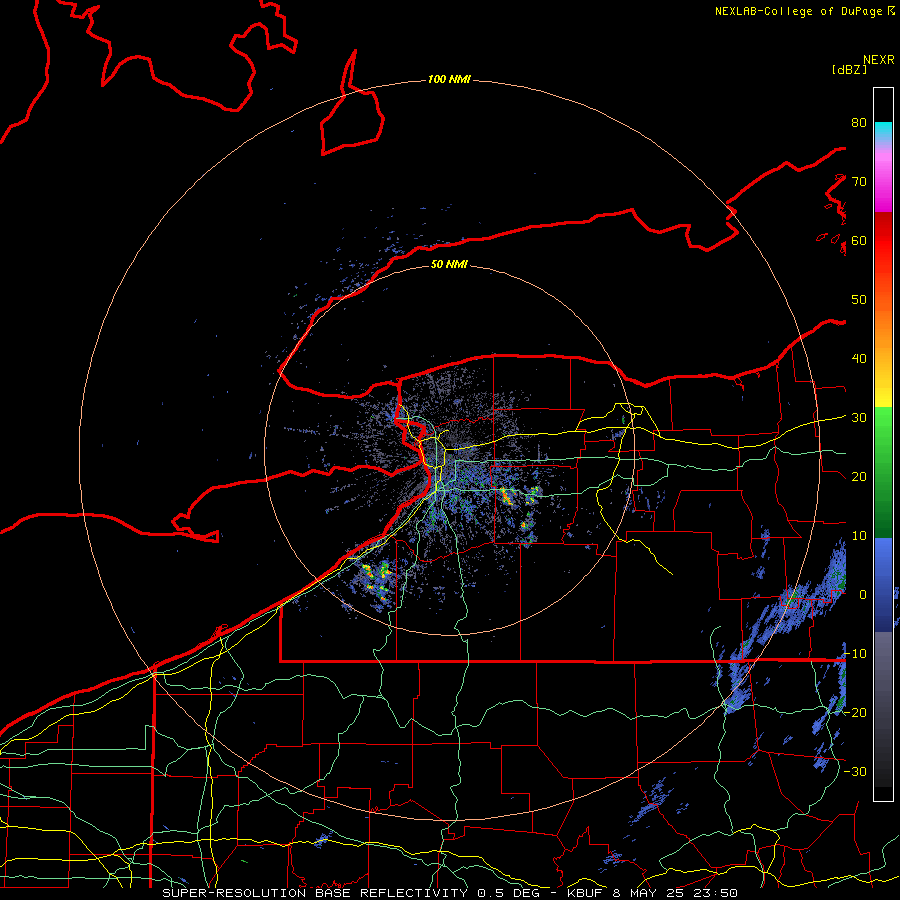The width and height of the screenshot is (900, 900).
Task: Click the 30 dBZ scale value
Action: 859,417
